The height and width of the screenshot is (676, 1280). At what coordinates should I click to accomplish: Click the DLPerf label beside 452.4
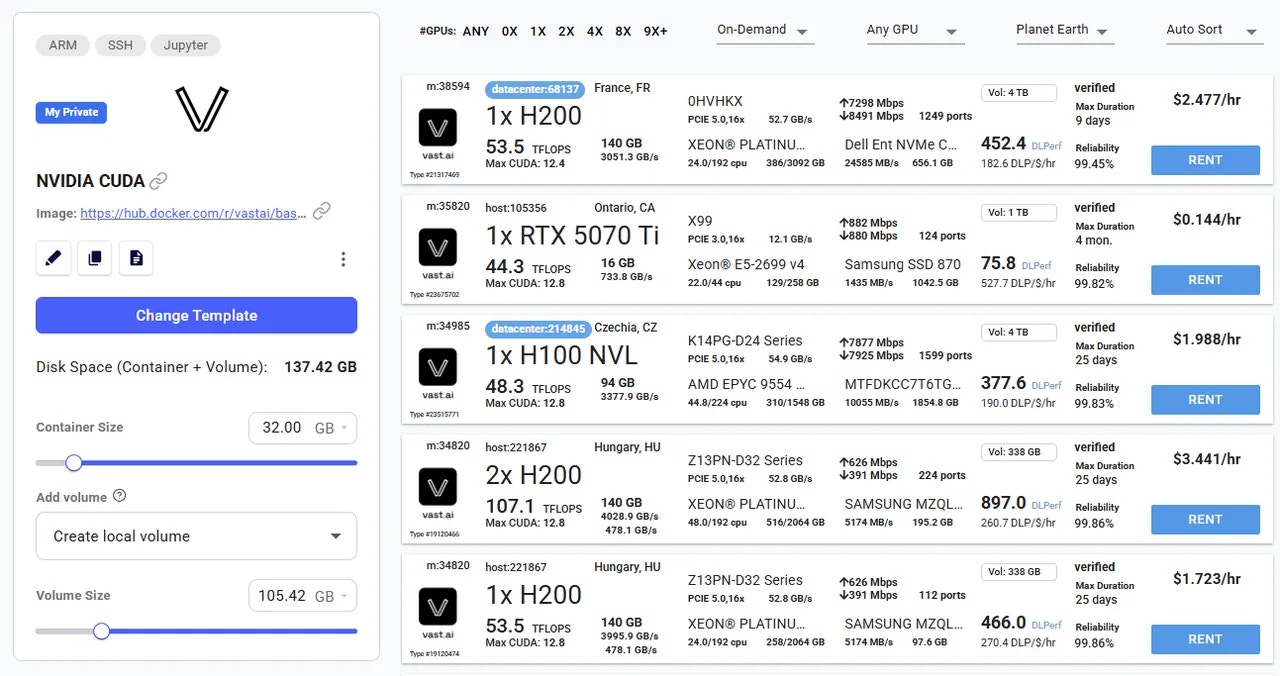pyautogui.click(x=1047, y=146)
